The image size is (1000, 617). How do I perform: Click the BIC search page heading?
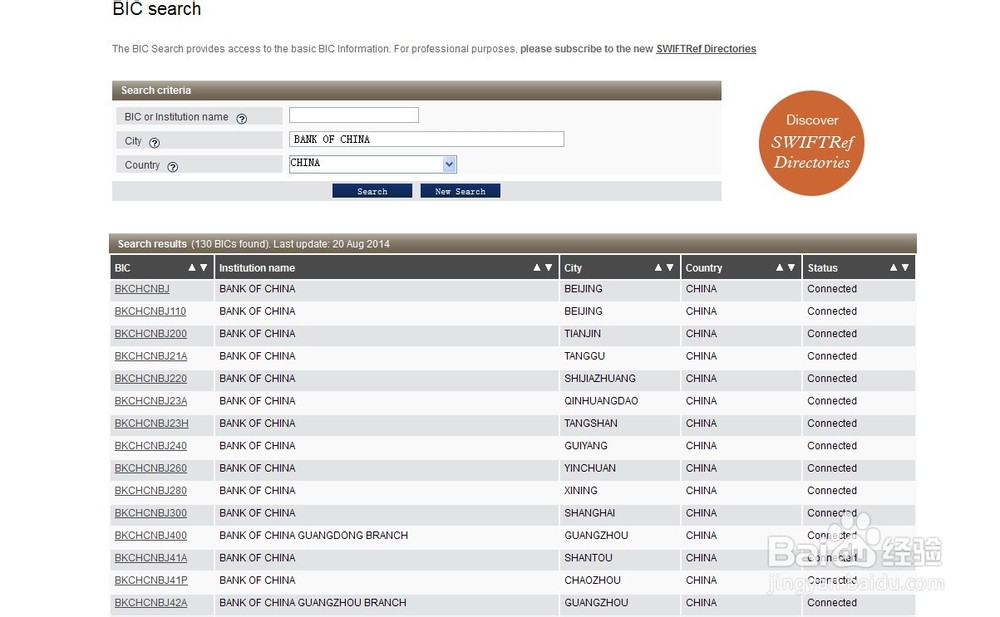coord(156,9)
